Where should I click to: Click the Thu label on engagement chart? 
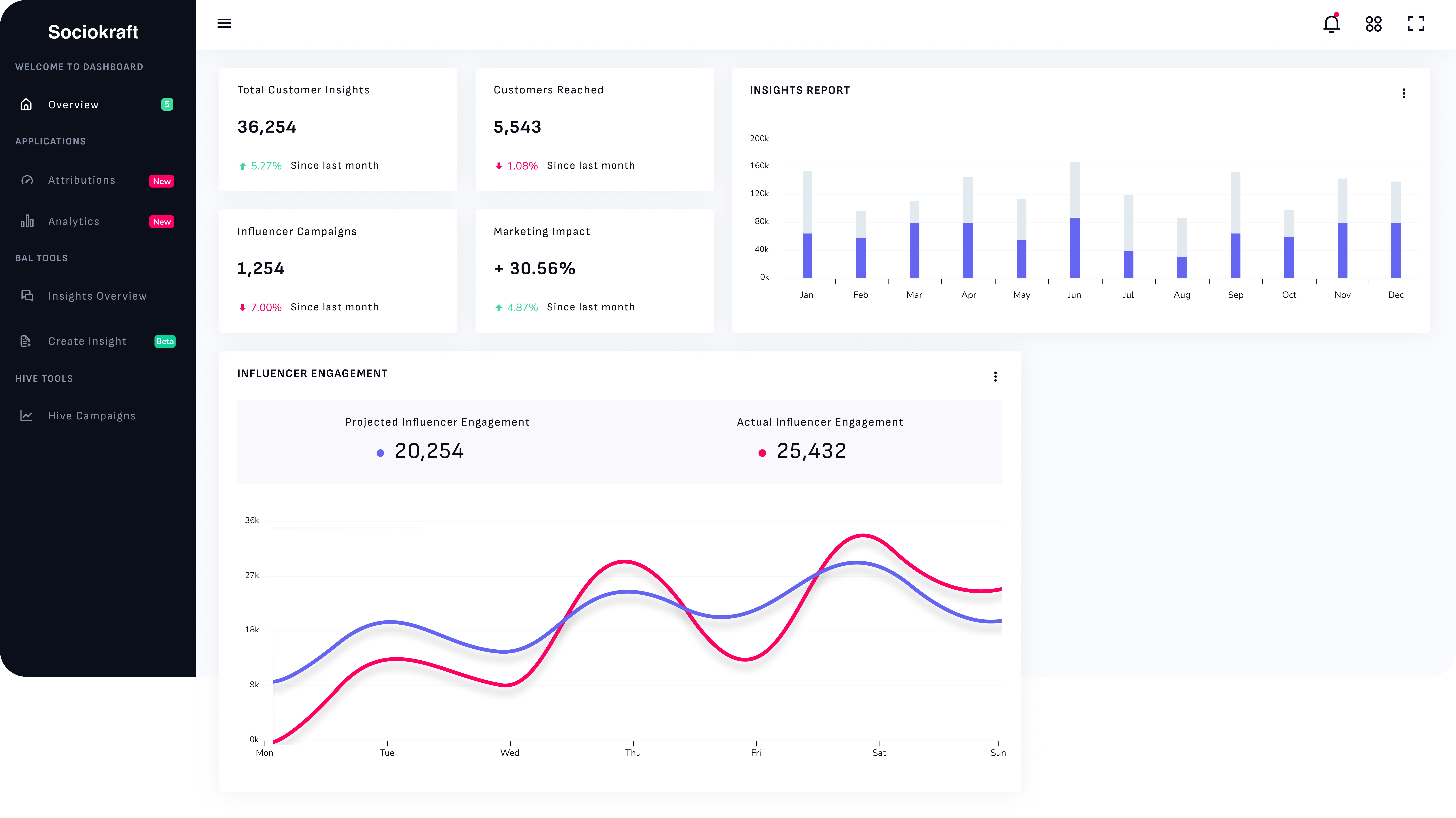pos(633,753)
